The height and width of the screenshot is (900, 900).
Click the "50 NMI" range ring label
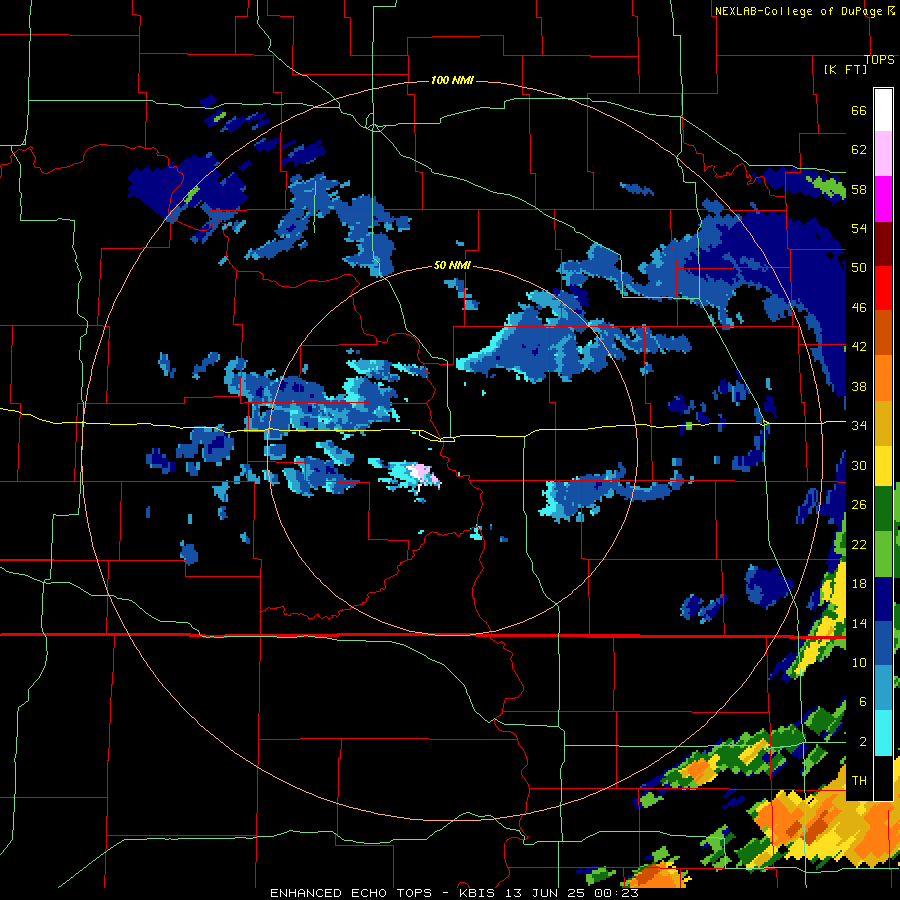click(452, 265)
